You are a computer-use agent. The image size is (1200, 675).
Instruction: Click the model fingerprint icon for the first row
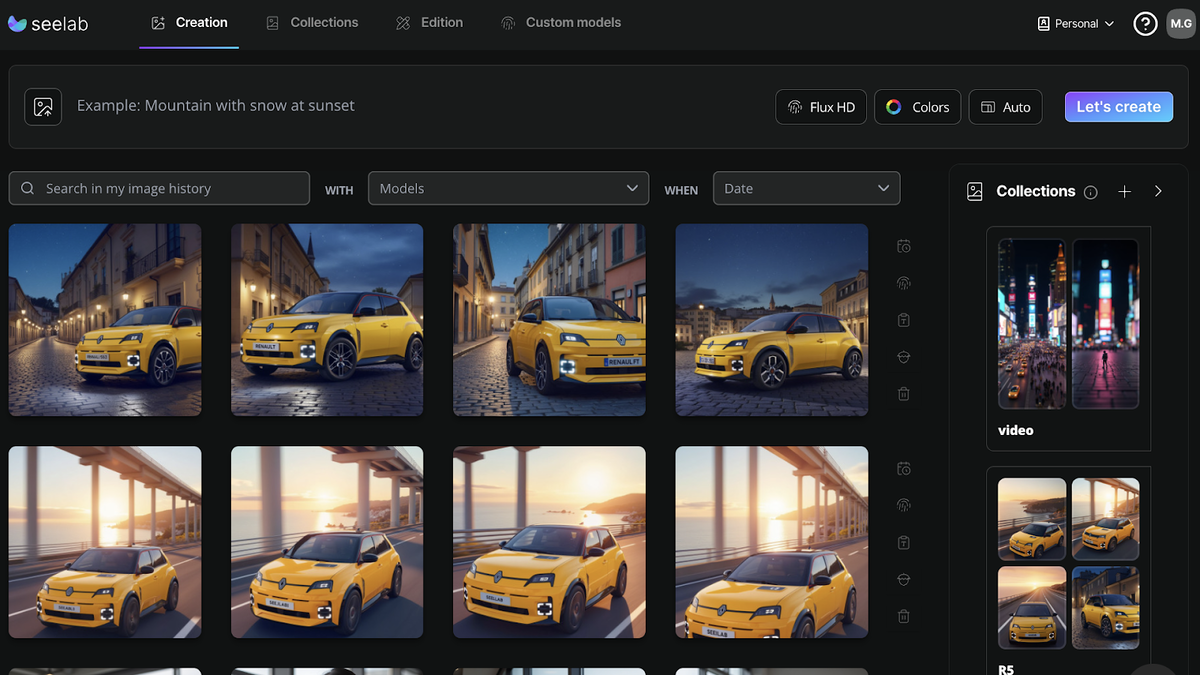pos(903,283)
